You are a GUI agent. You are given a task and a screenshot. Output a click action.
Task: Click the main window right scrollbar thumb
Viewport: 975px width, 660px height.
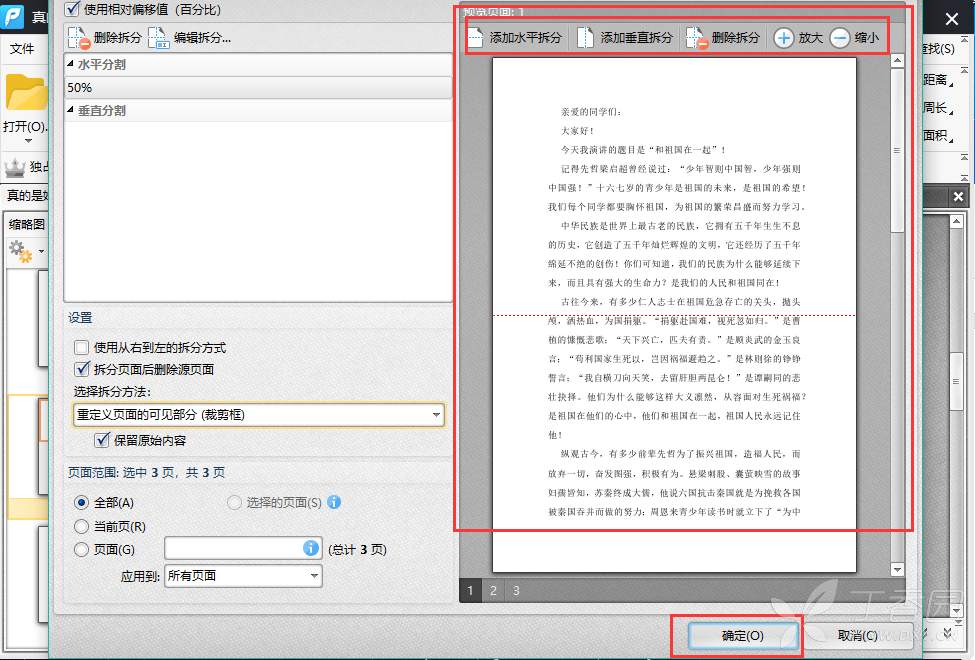pos(956,381)
